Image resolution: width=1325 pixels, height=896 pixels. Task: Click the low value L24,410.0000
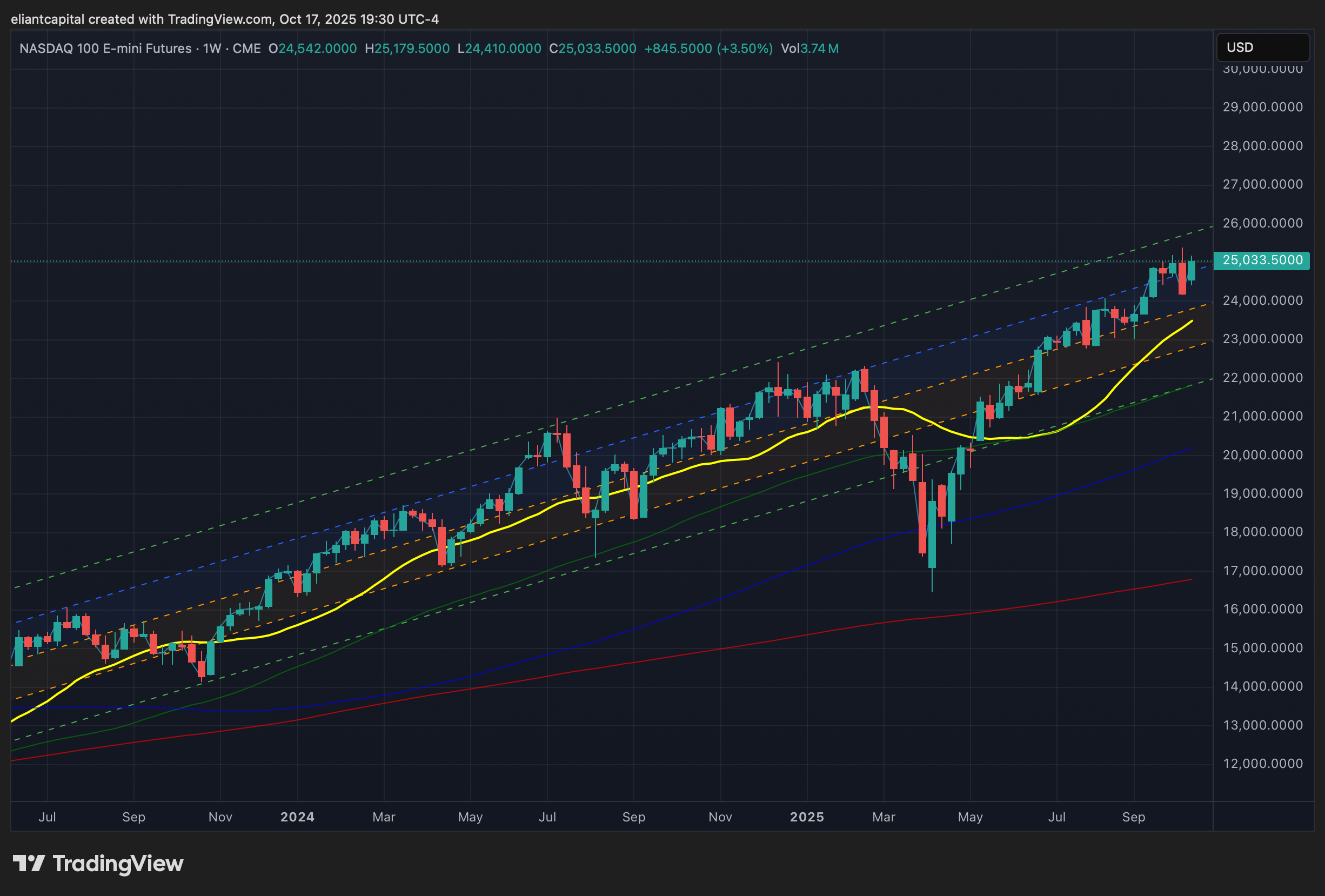click(499, 49)
